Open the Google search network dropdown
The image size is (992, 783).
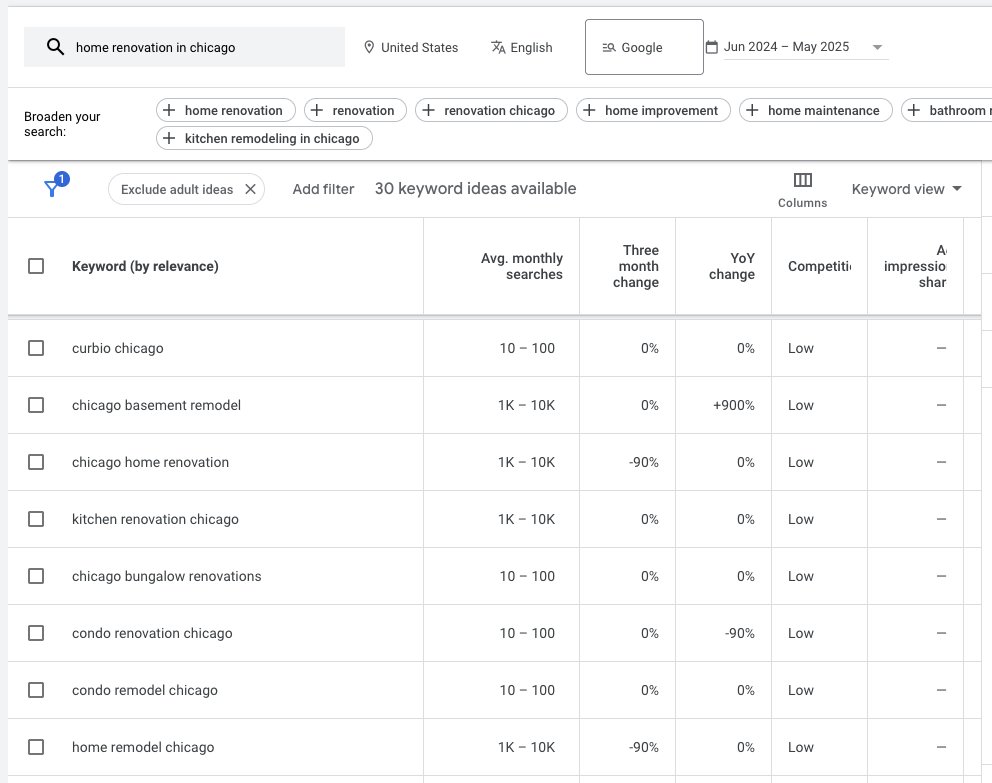coord(643,46)
